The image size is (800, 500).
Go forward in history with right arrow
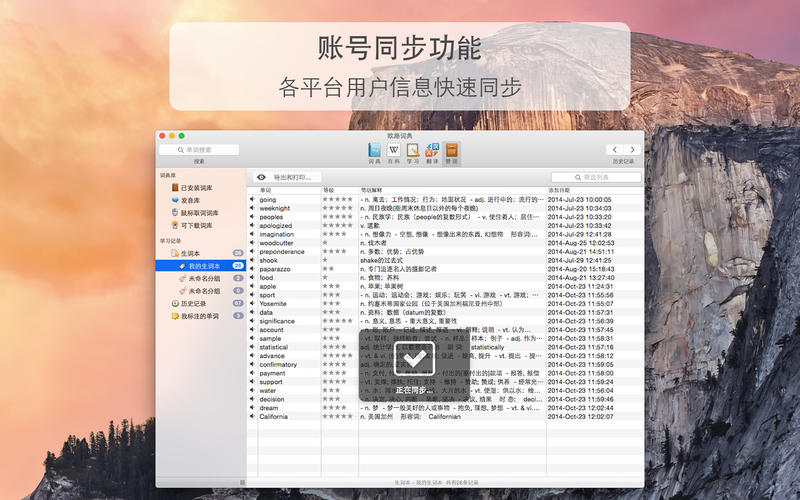click(633, 149)
